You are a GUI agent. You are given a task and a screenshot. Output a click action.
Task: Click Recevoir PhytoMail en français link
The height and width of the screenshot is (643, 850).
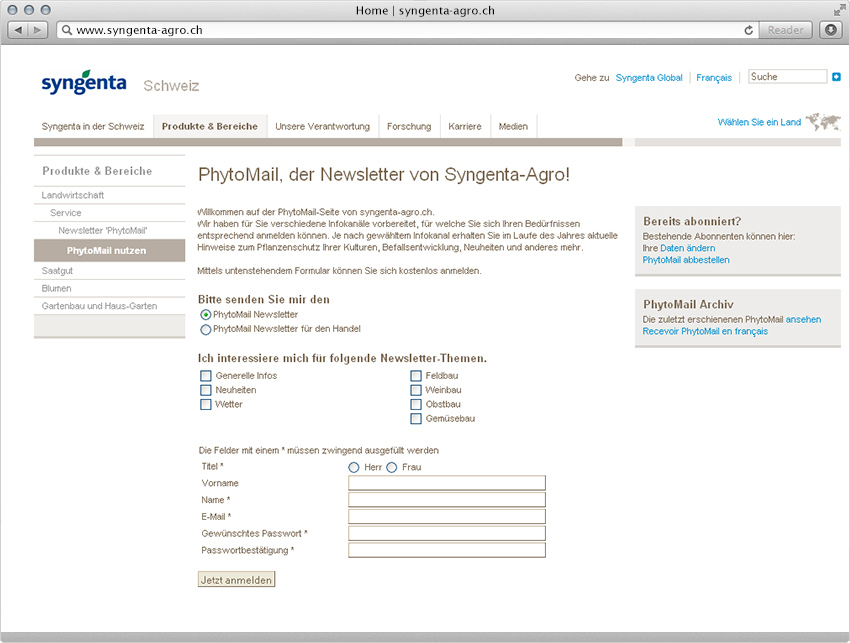705,331
